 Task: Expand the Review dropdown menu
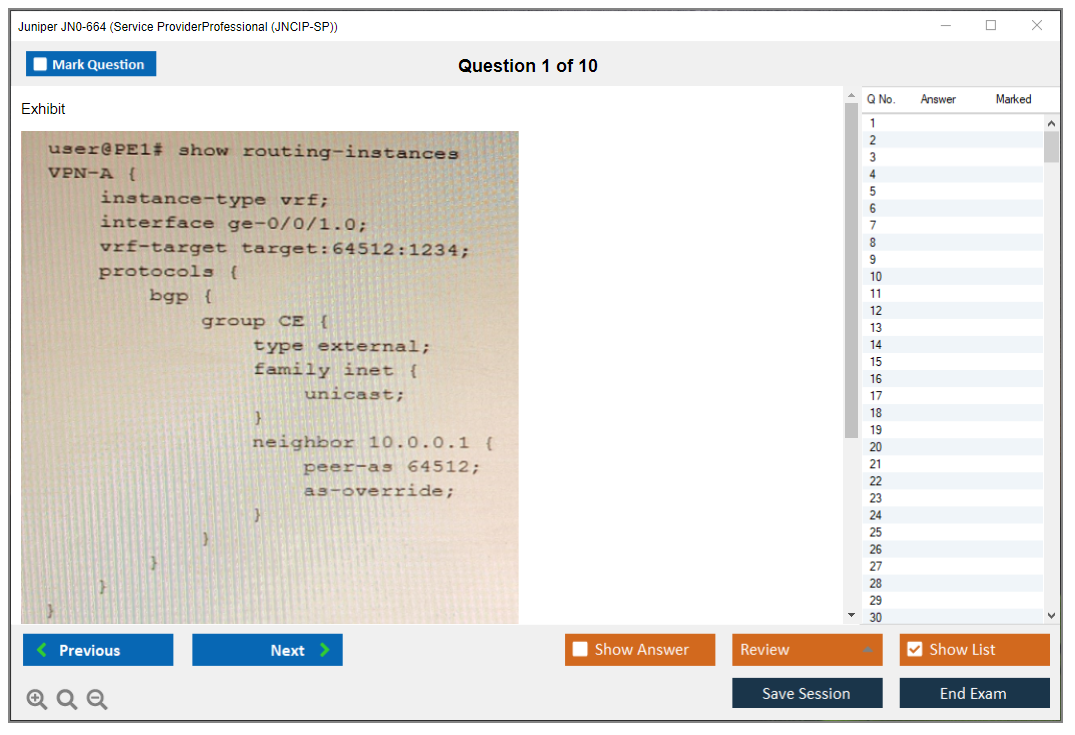tap(867, 650)
